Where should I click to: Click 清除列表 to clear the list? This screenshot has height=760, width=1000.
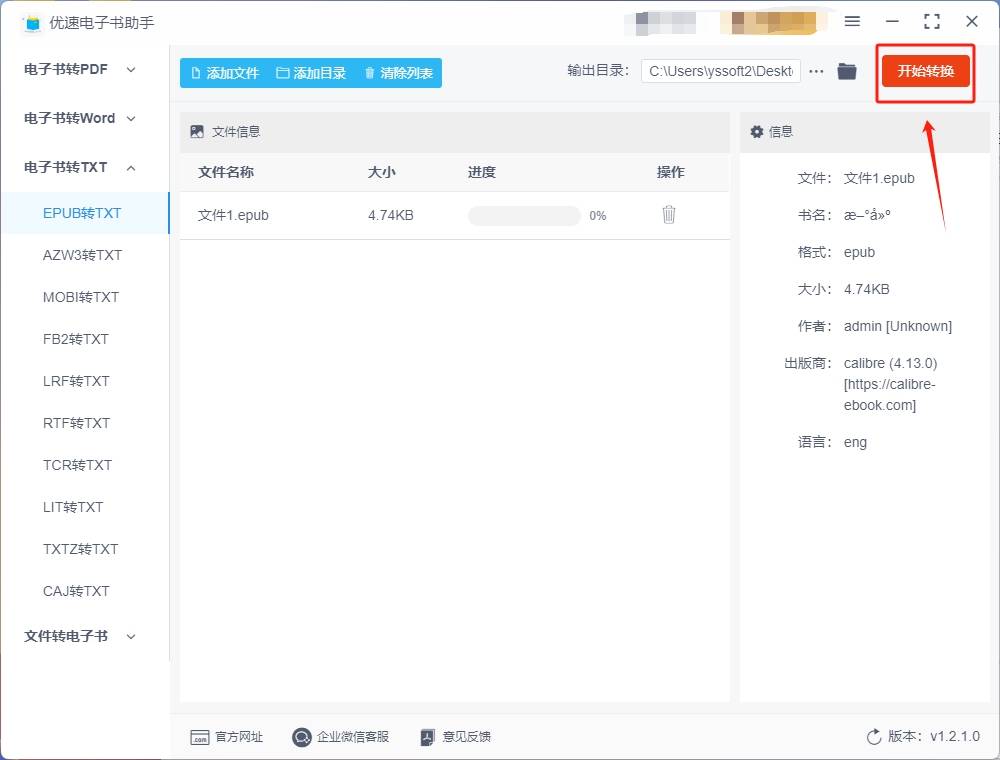(x=399, y=73)
